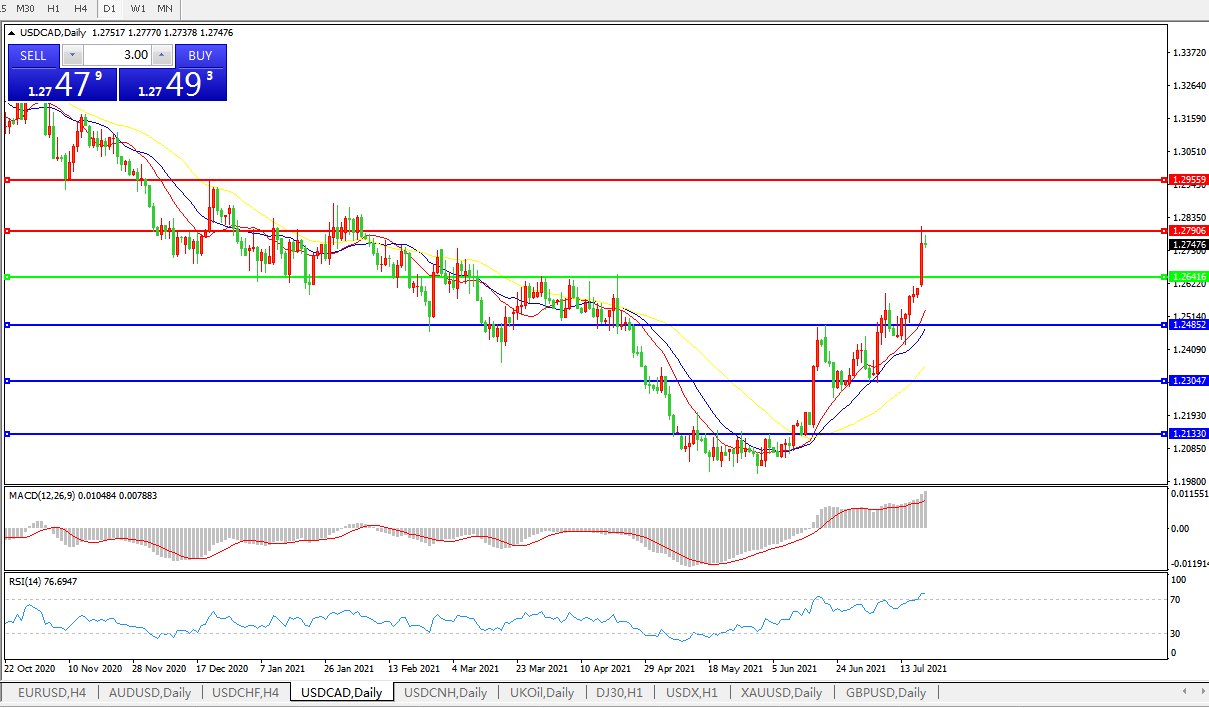Collapse the one-click trading panel triangle
Viewport: 1209px width, 708px height.
(x=11, y=33)
